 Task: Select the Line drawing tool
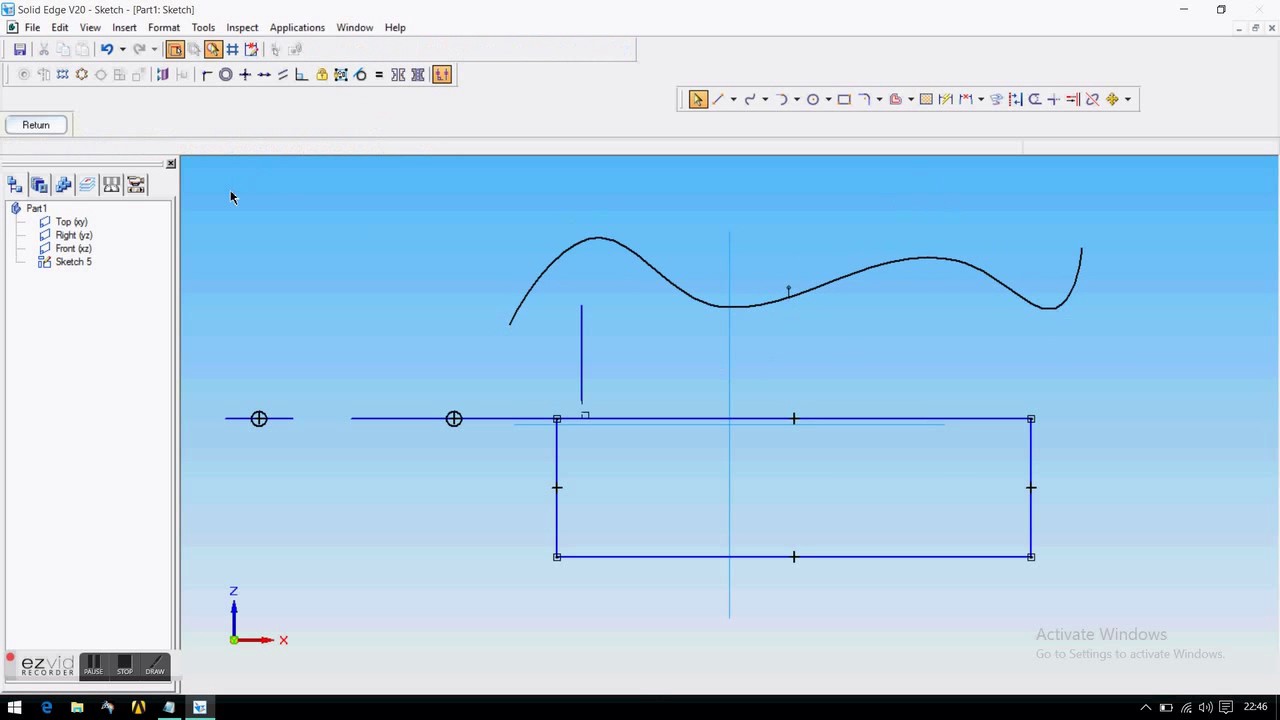[718, 99]
